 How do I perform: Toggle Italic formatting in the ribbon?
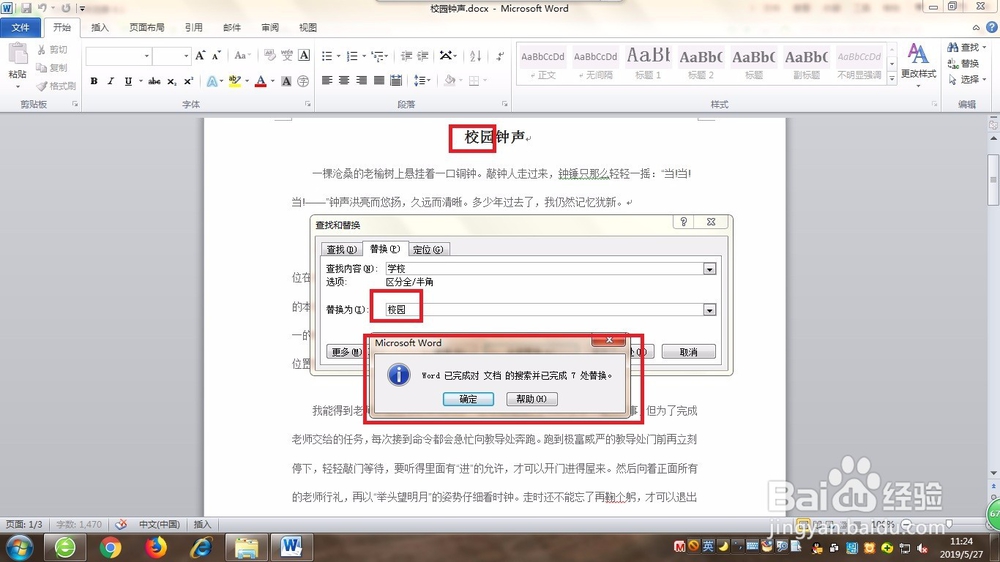110,81
